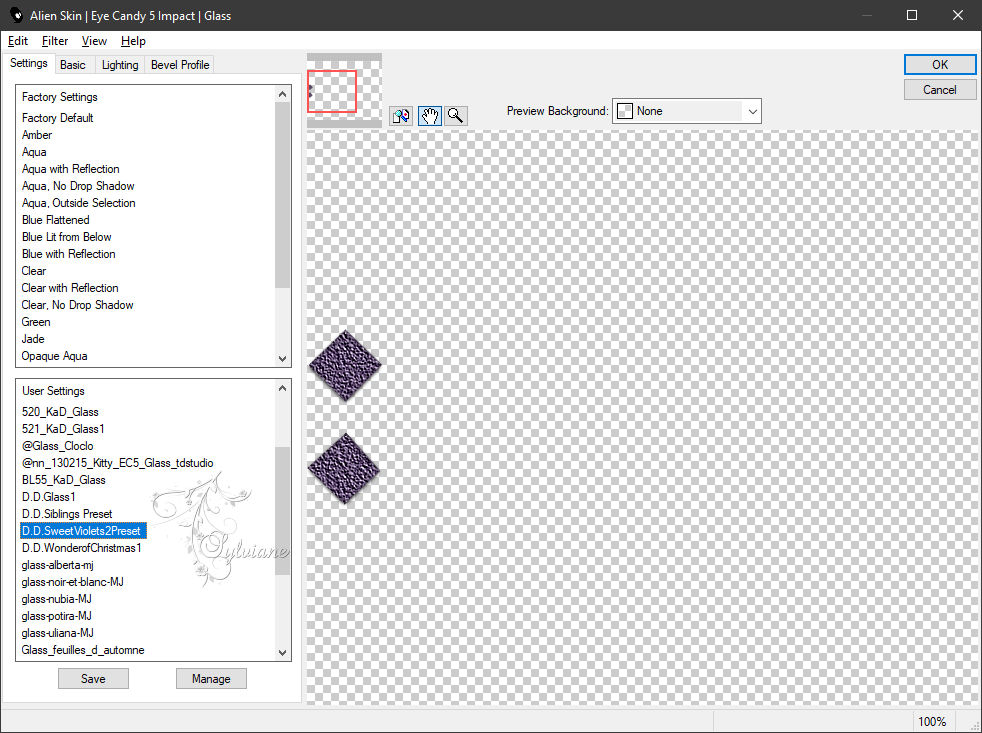Select 520_KaD_Glass user setting
This screenshot has width=982, height=733.
[x=60, y=412]
